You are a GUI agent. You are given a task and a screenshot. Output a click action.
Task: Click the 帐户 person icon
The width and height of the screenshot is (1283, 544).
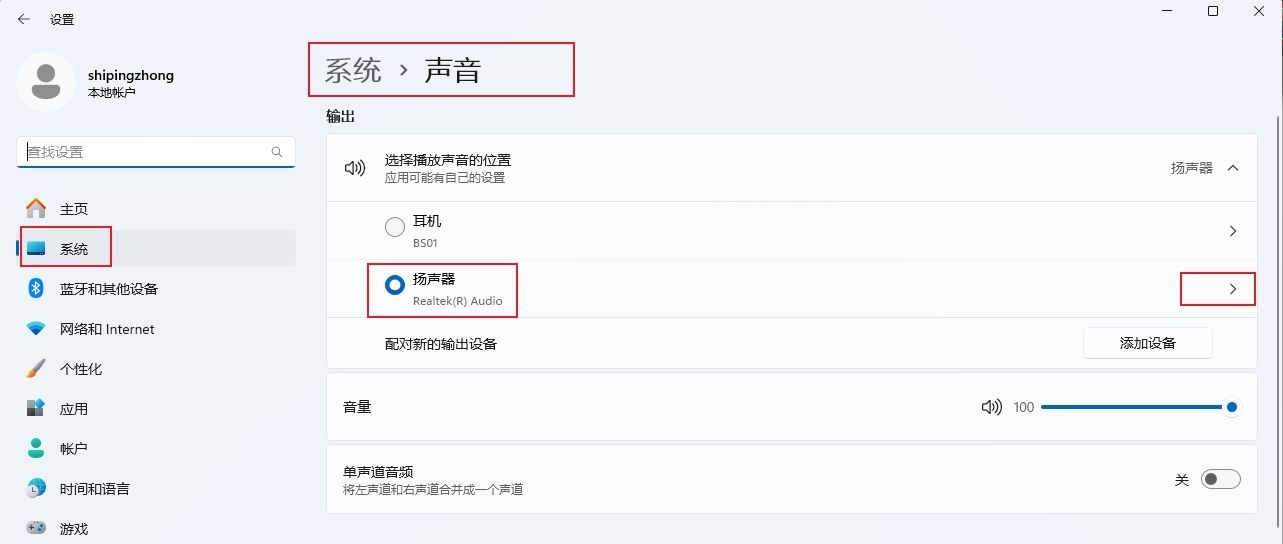(36, 449)
